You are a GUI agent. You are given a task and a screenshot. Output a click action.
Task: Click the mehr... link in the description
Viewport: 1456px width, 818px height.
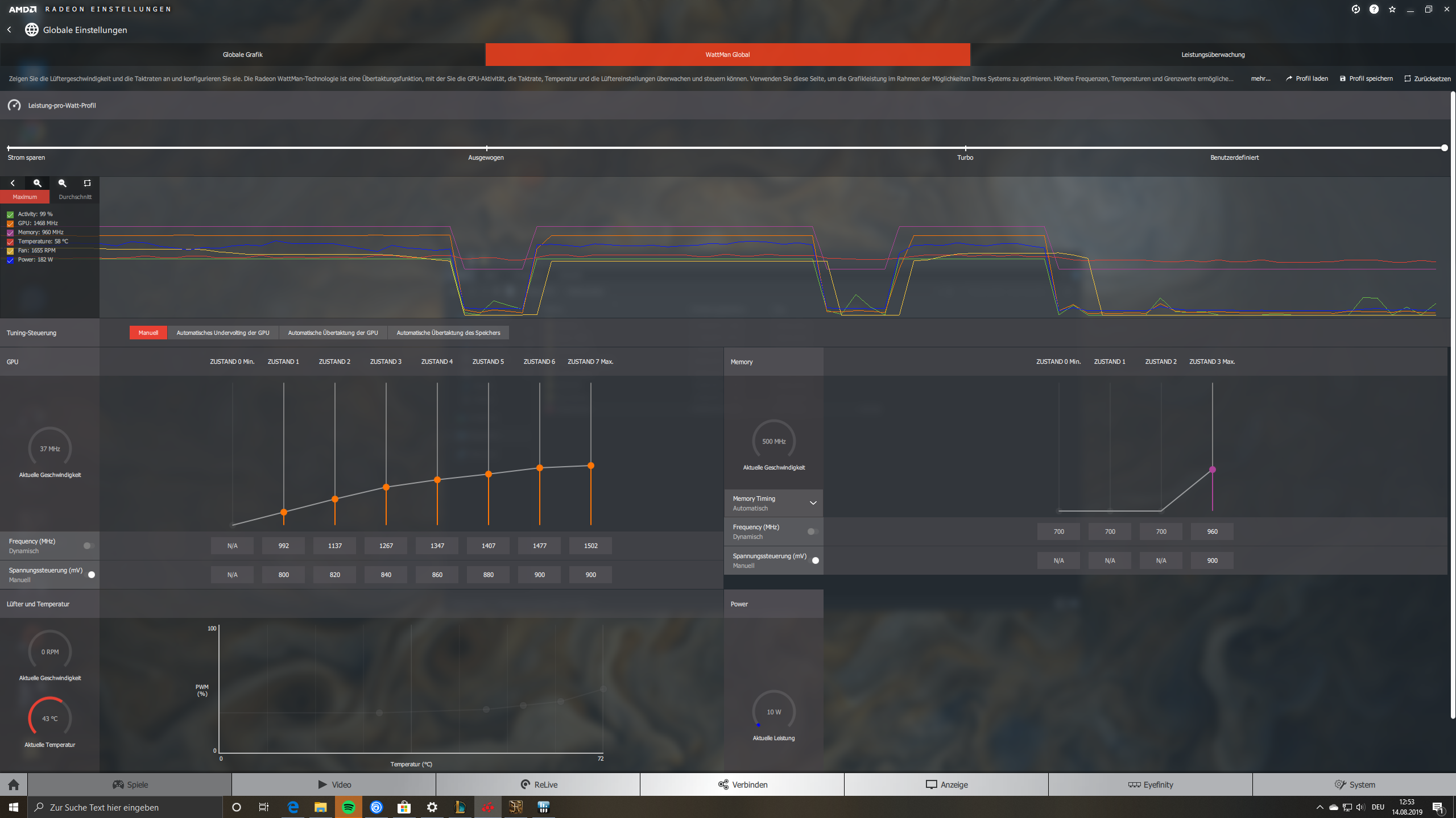click(x=1260, y=78)
